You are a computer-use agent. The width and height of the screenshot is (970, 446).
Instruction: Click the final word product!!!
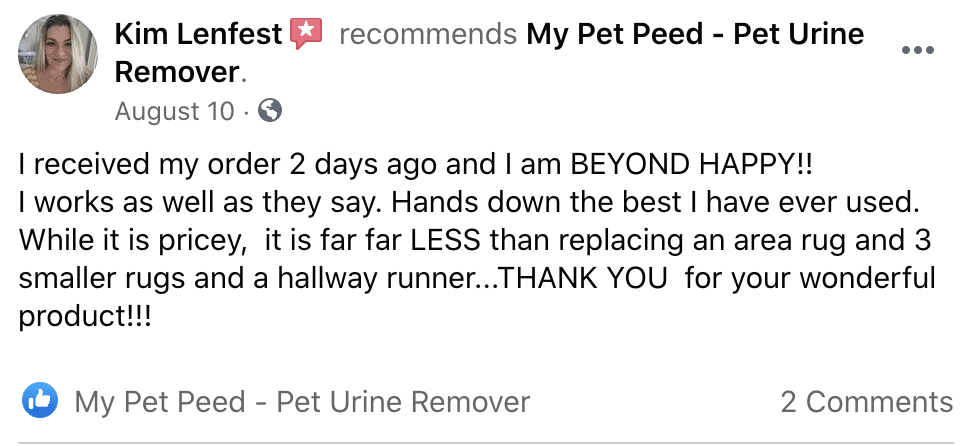pyautogui.click(x=84, y=317)
